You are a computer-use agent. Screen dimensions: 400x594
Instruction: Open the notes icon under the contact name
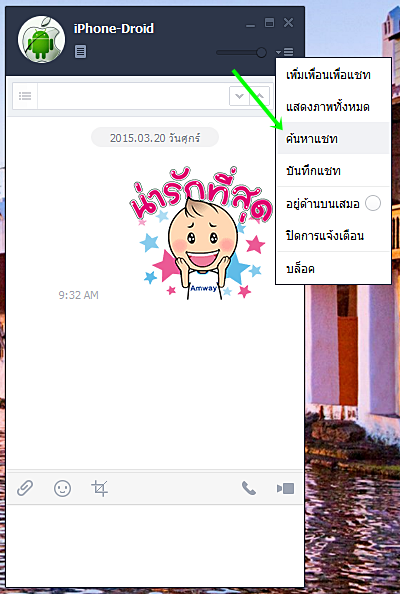80,52
